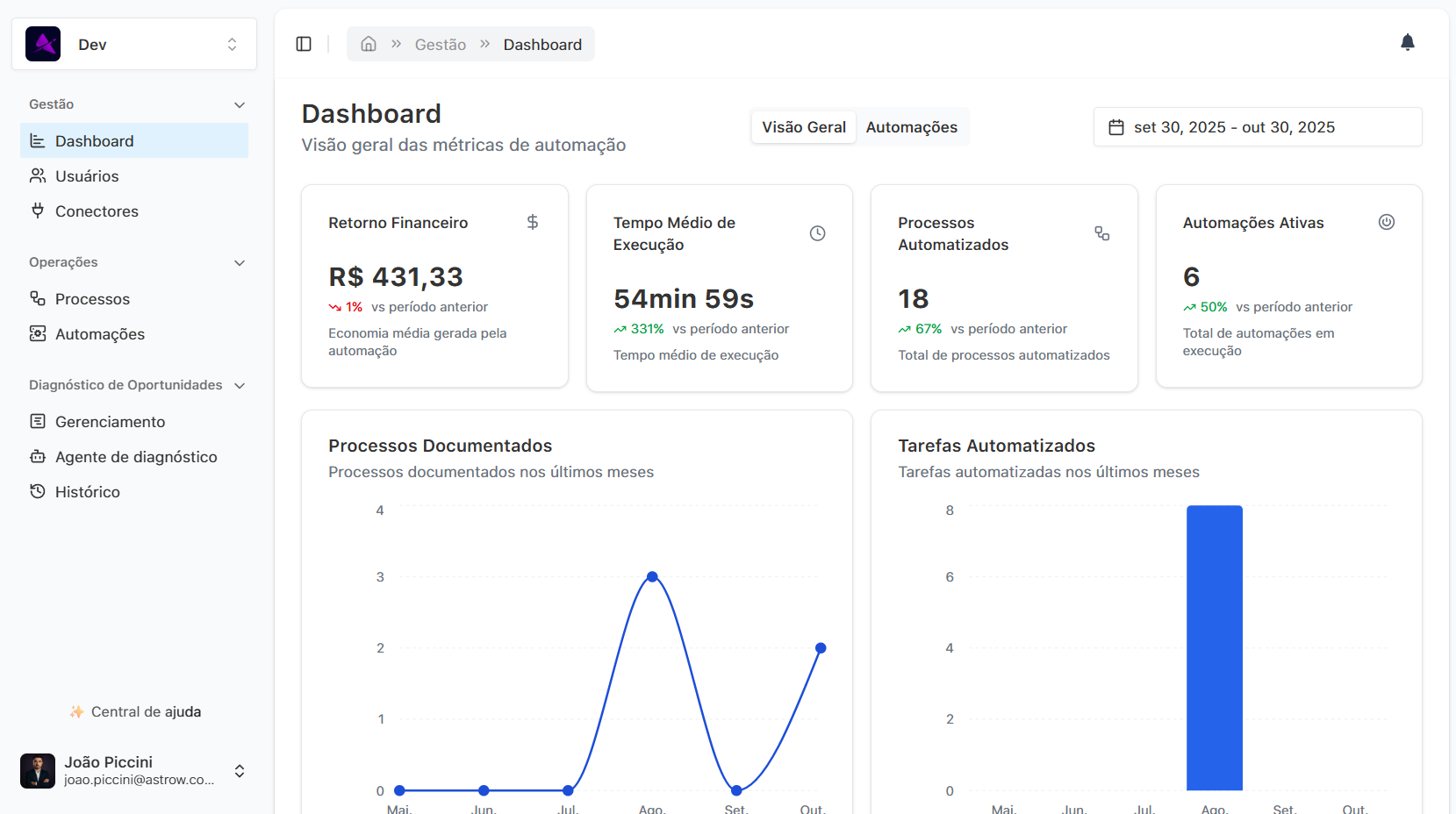Click João Piccini's profile photo

point(38,770)
